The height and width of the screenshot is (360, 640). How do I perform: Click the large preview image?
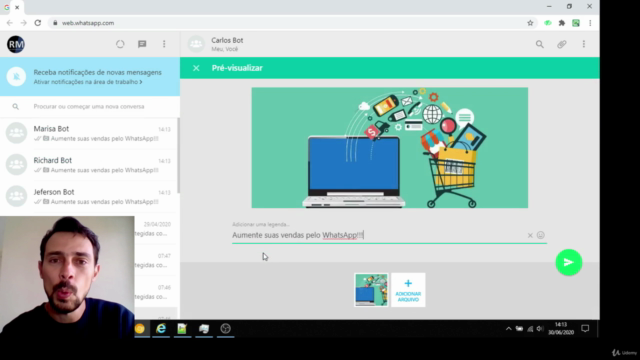point(389,148)
